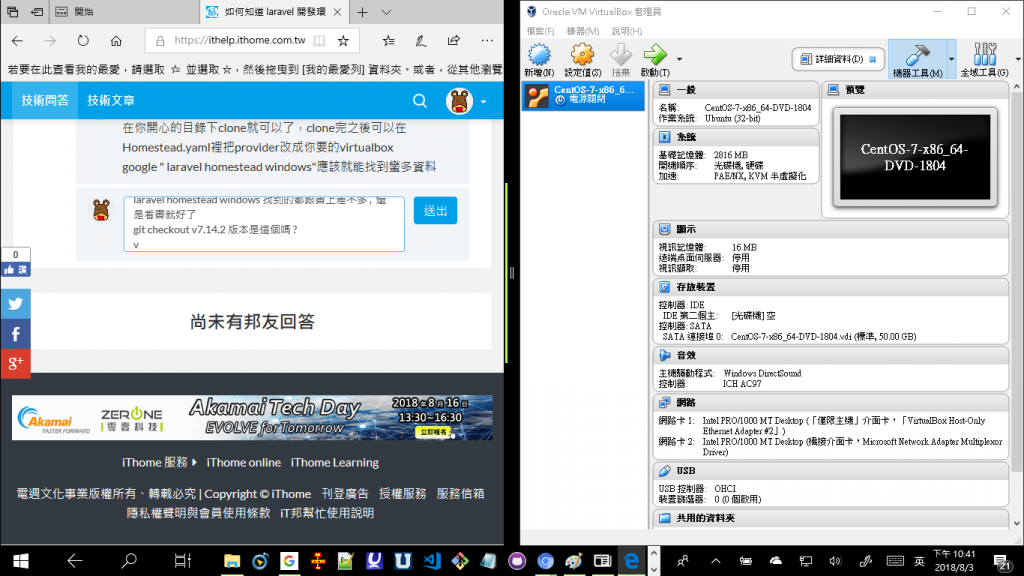
Task: Open the Start button dropdown arrow
Action: (679, 59)
